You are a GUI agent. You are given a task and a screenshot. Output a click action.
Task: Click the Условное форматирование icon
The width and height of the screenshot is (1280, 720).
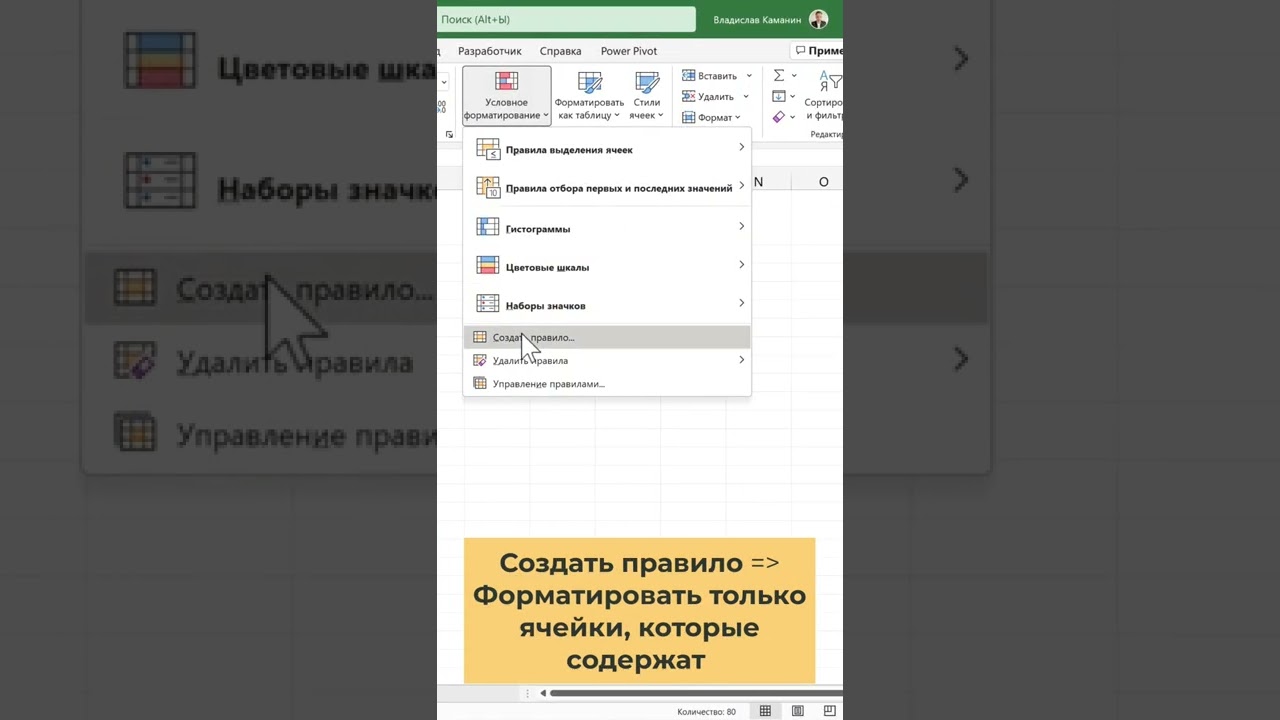507,81
